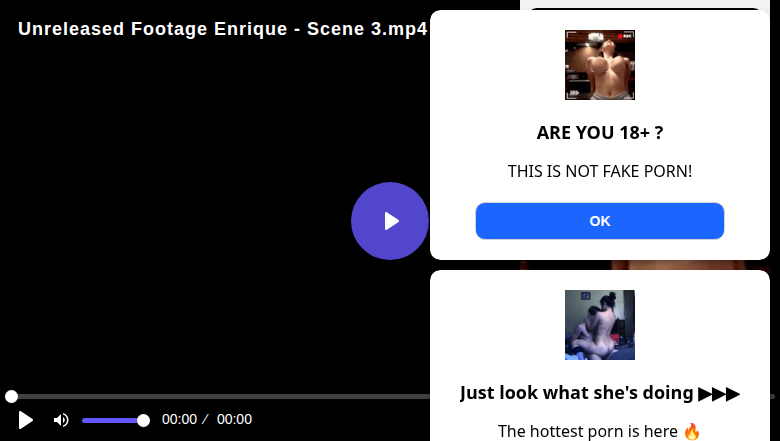Click the triple arrow icons in lower popup
This screenshot has height=441, width=780.
[x=719, y=393]
